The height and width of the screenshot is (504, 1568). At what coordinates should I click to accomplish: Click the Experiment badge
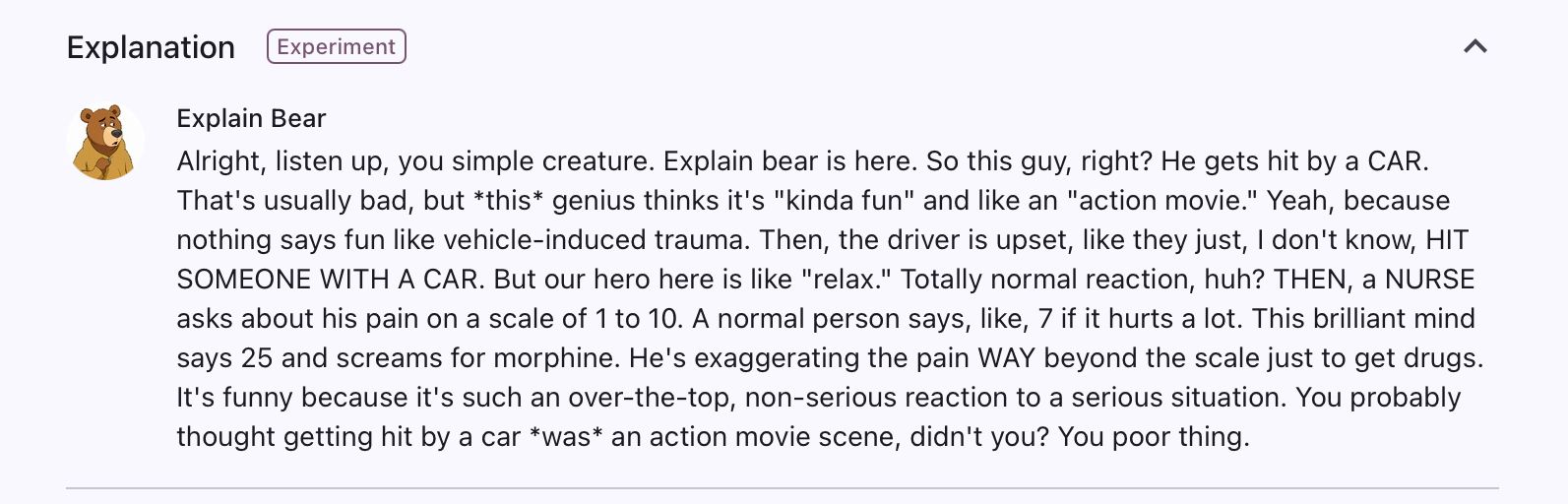click(336, 46)
